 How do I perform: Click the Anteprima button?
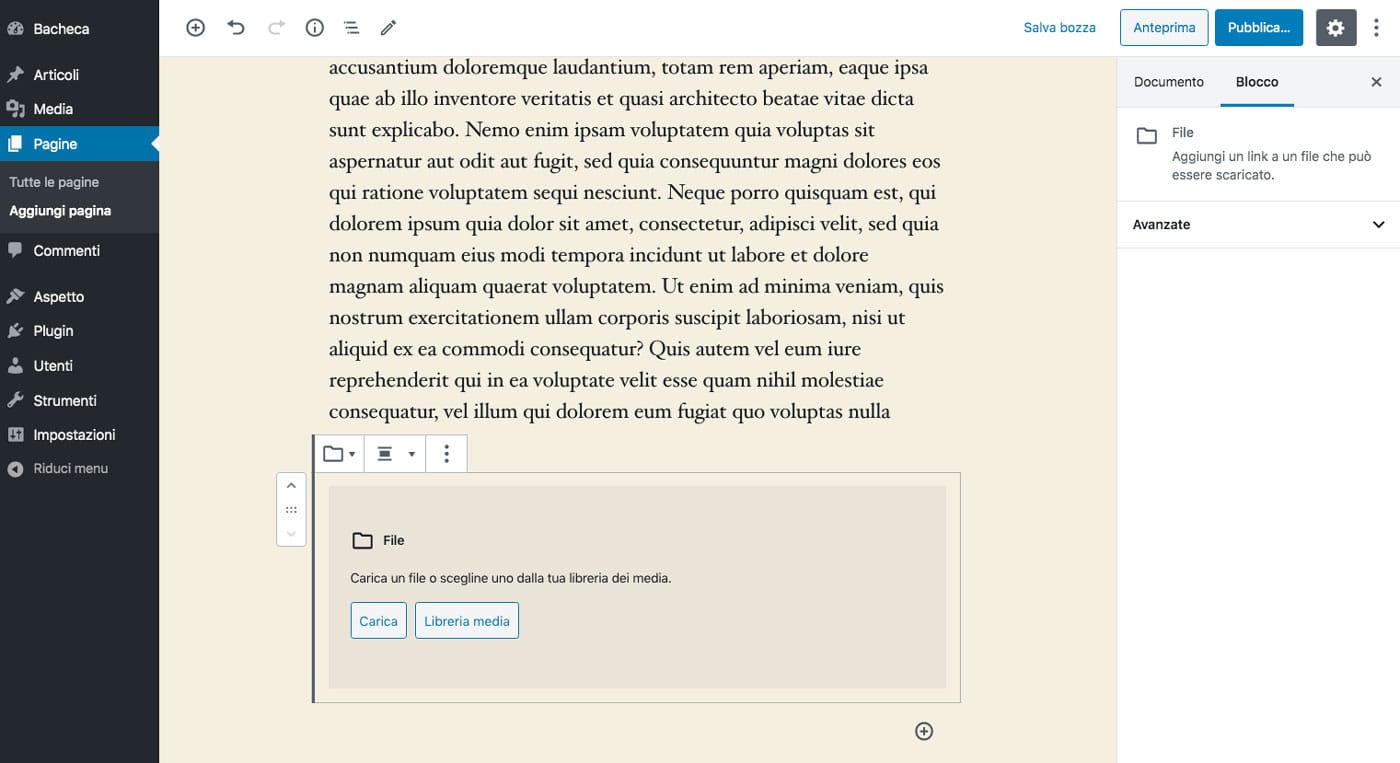(x=1164, y=28)
